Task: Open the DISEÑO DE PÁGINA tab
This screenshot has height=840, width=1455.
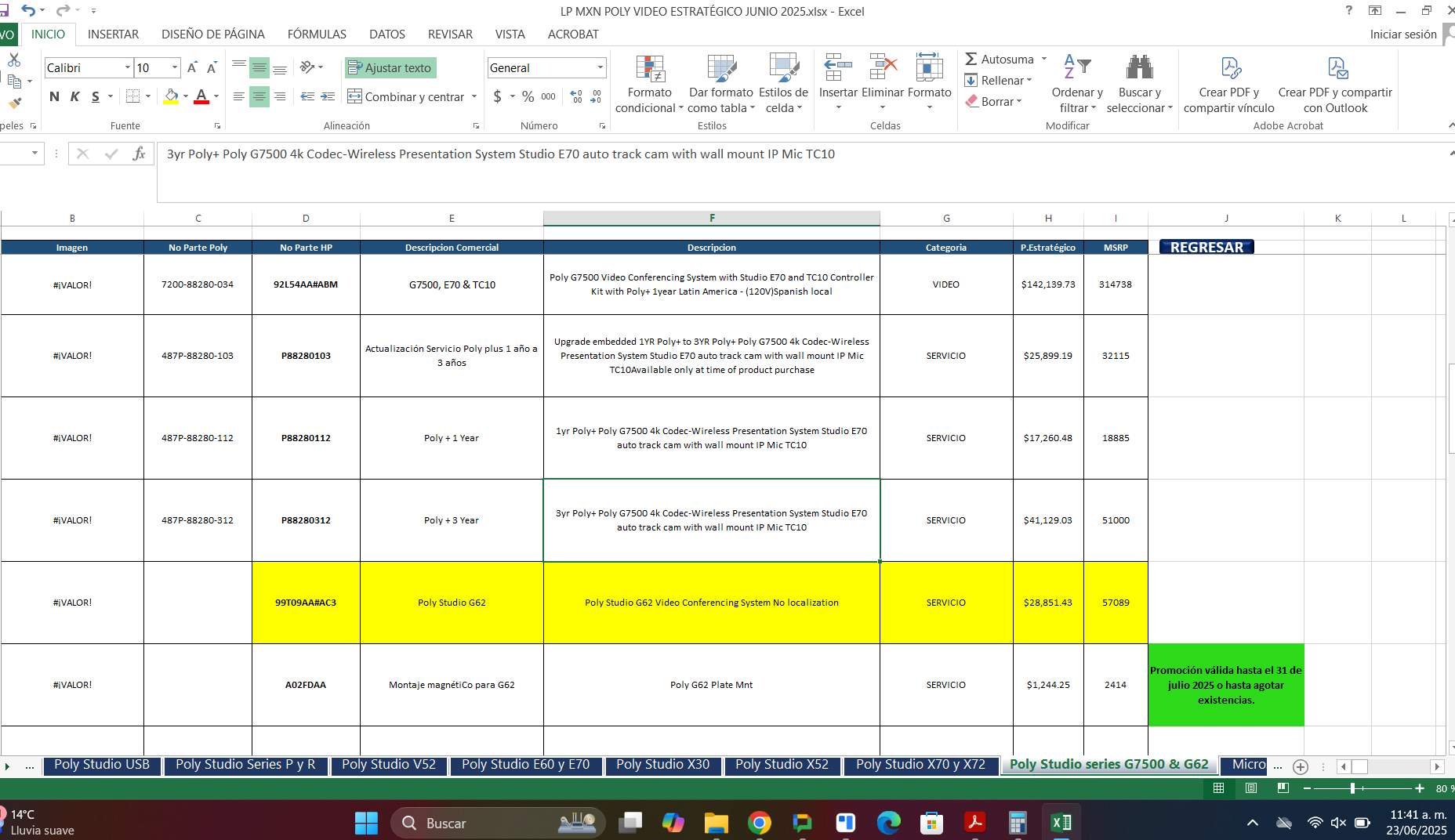Action: [213, 34]
